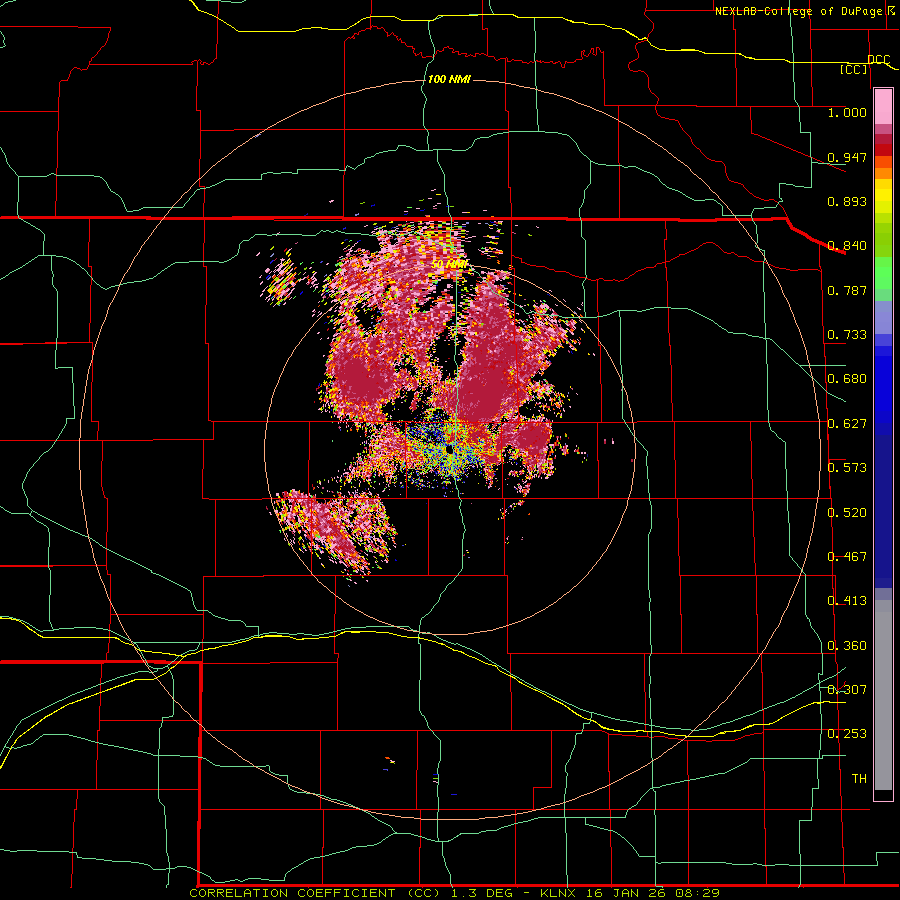Click the 100 NMI range ring label
900x900 pixels.
[449, 79]
